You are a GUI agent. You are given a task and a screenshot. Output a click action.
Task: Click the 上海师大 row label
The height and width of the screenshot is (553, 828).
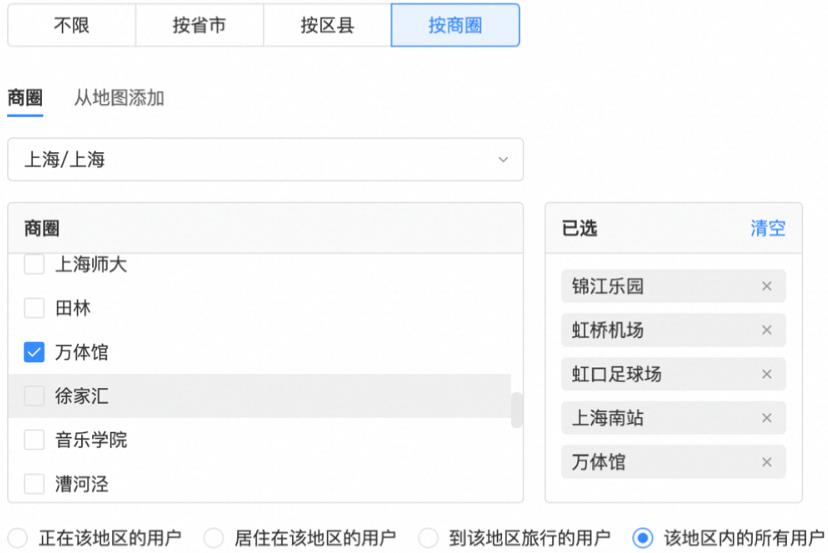point(91,264)
